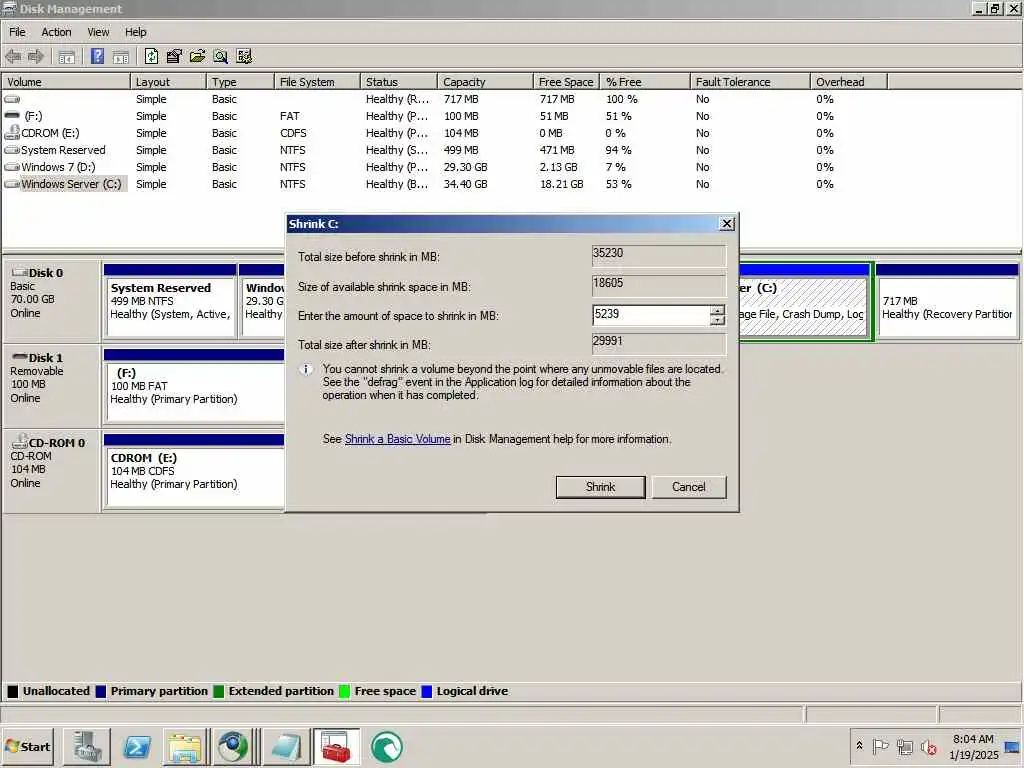Click the muted volume tray icon

pyautogui.click(x=928, y=746)
